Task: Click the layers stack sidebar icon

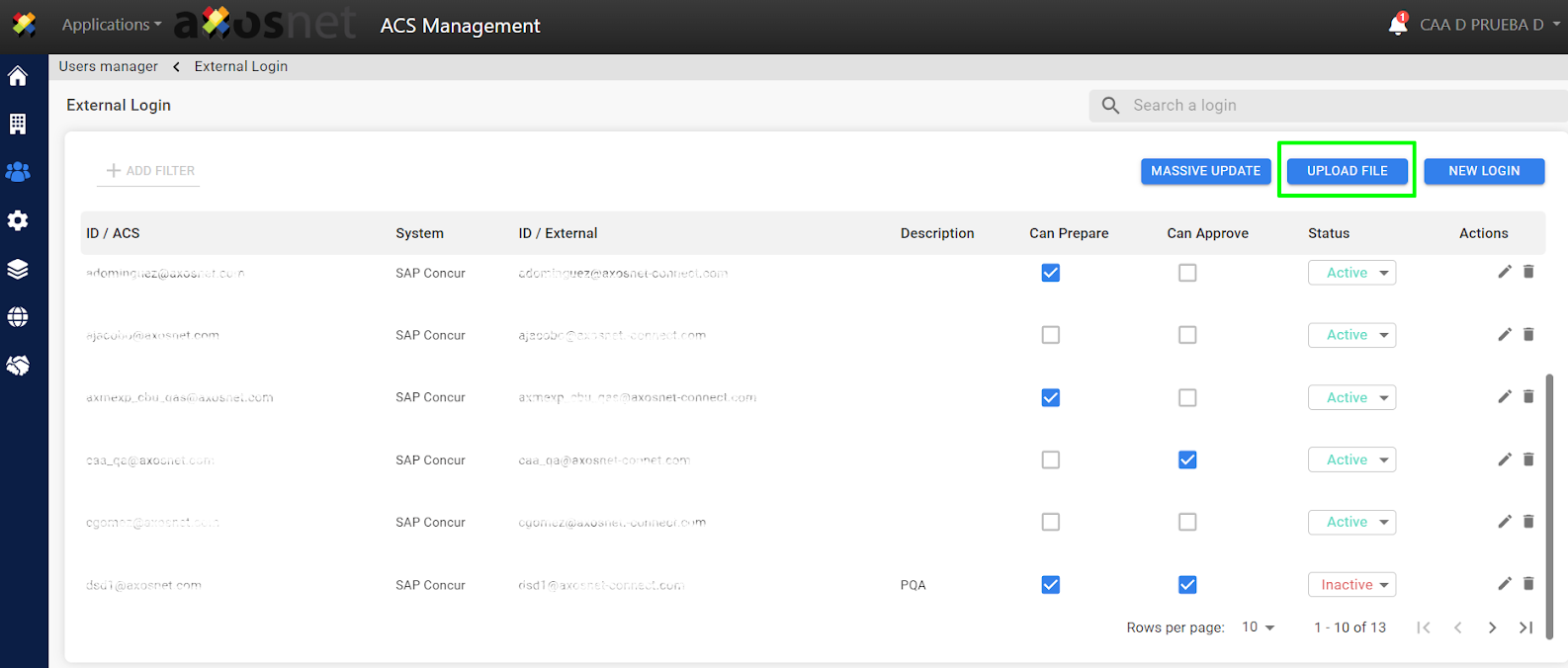Action: click(18, 269)
